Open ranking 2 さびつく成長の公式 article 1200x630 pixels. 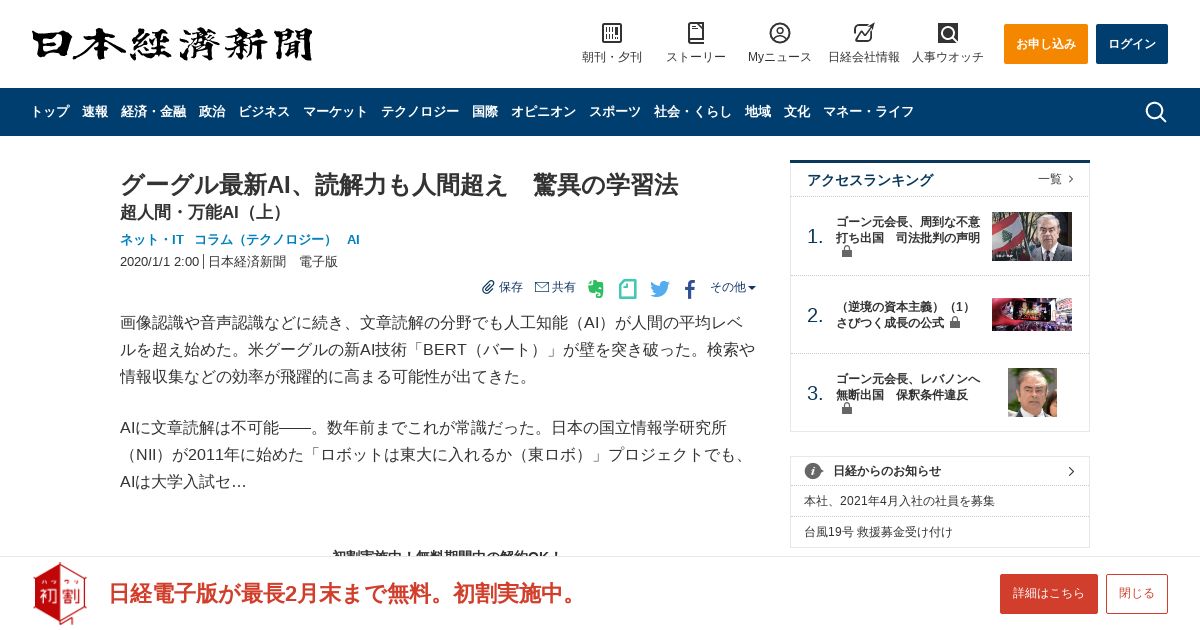coord(905,315)
